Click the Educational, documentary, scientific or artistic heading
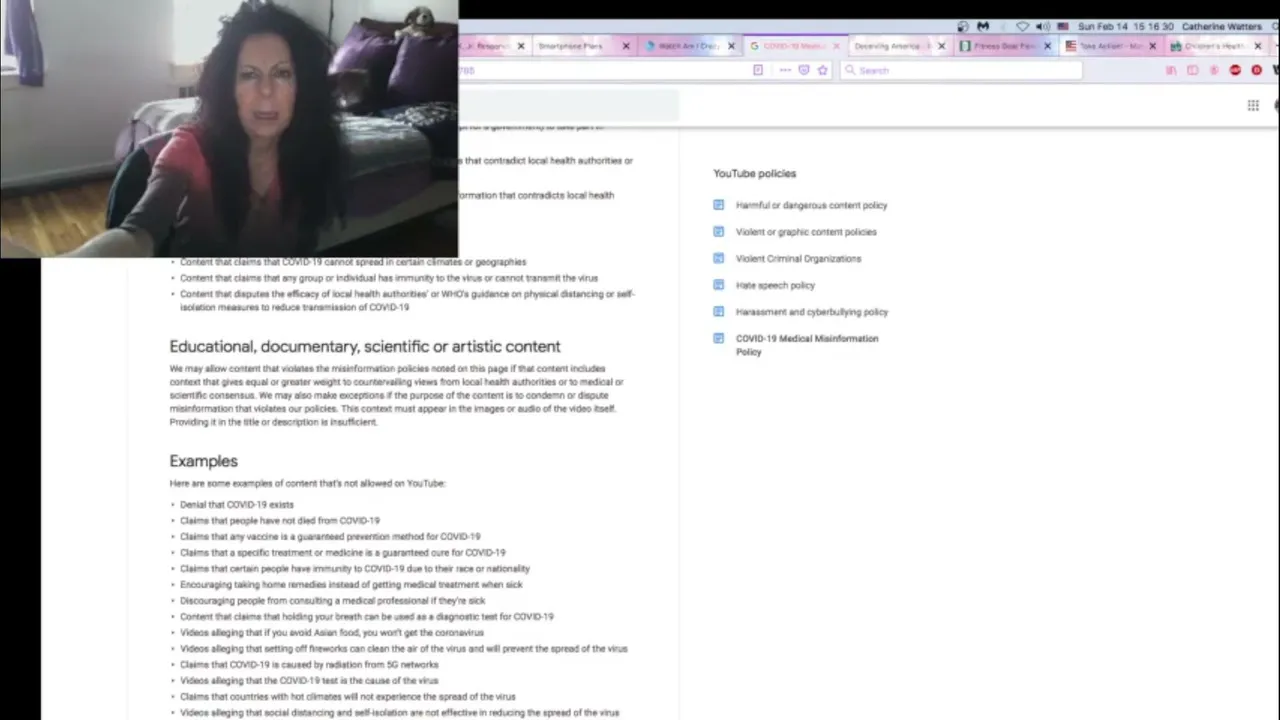Image resolution: width=1280 pixels, height=720 pixels. click(x=365, y=347)
